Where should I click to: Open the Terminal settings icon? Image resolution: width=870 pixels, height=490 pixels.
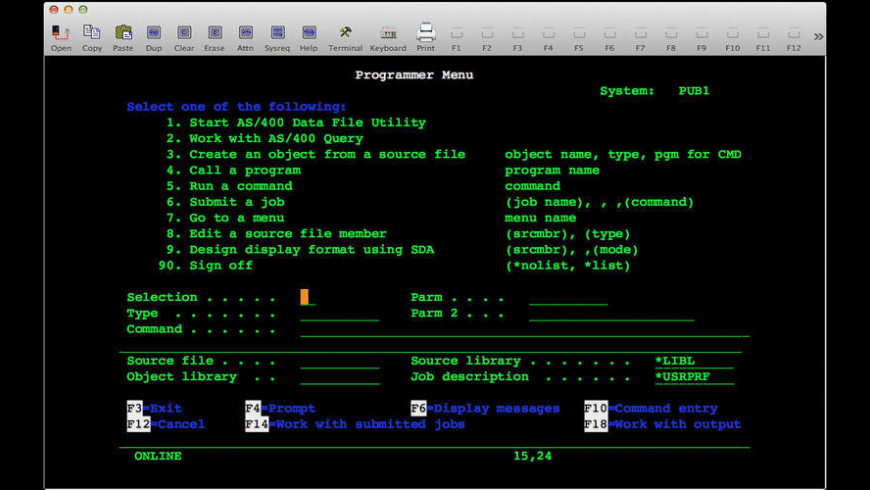point(345,37)
